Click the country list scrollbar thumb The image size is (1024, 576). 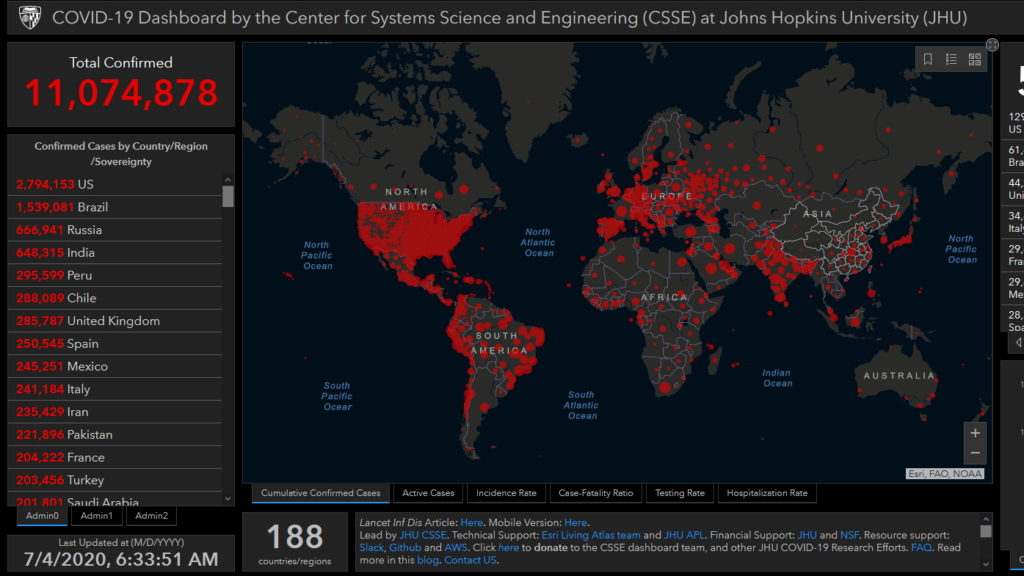click(x=227, y=196)
